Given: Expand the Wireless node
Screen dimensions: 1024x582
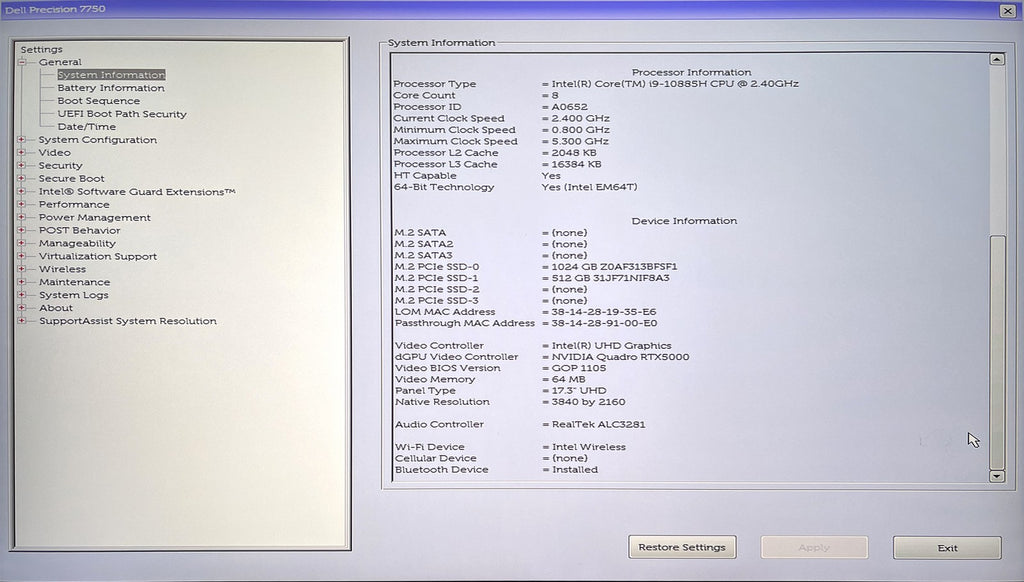Looking at the screenshot, I should click(x=22, y=269).
